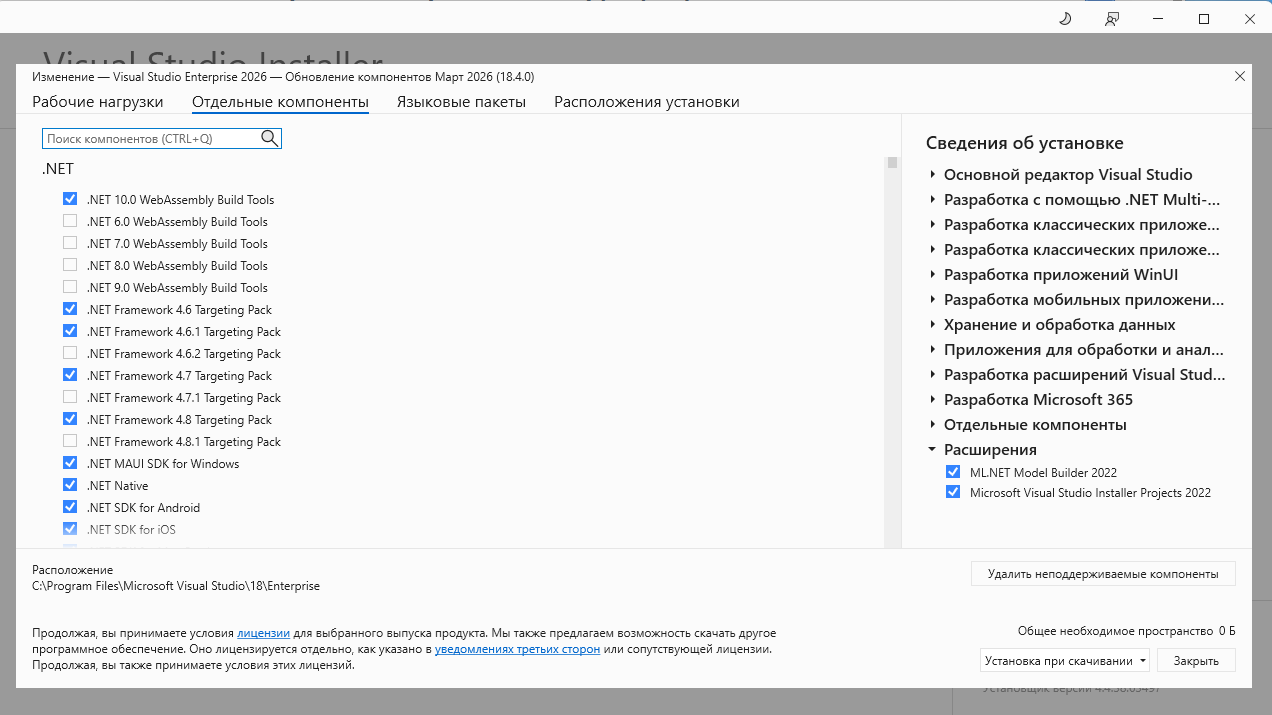Check .NET 7.0 WebAssembly Build Tools

coord(70,243)
